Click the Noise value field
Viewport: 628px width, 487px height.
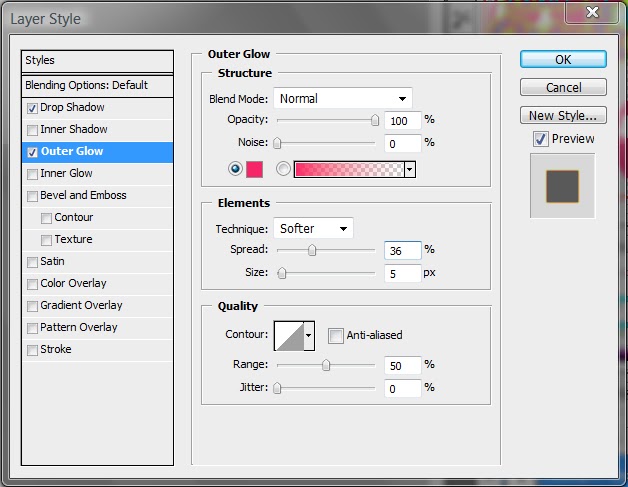tap(403, 143)
